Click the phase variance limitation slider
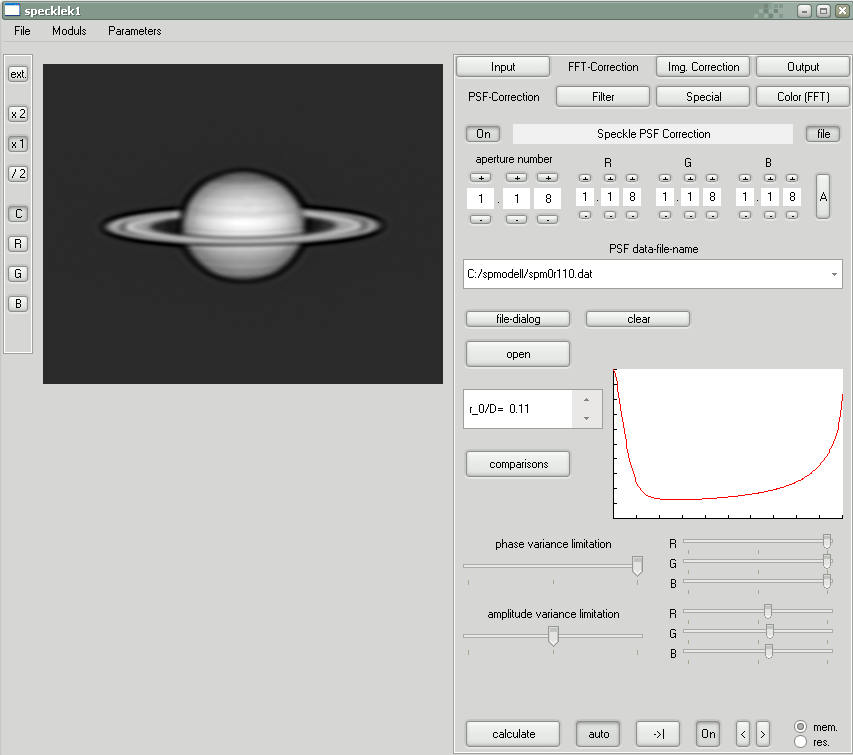Image resolution: width=853 pixels, height=755 pixels. coord(637,566)
